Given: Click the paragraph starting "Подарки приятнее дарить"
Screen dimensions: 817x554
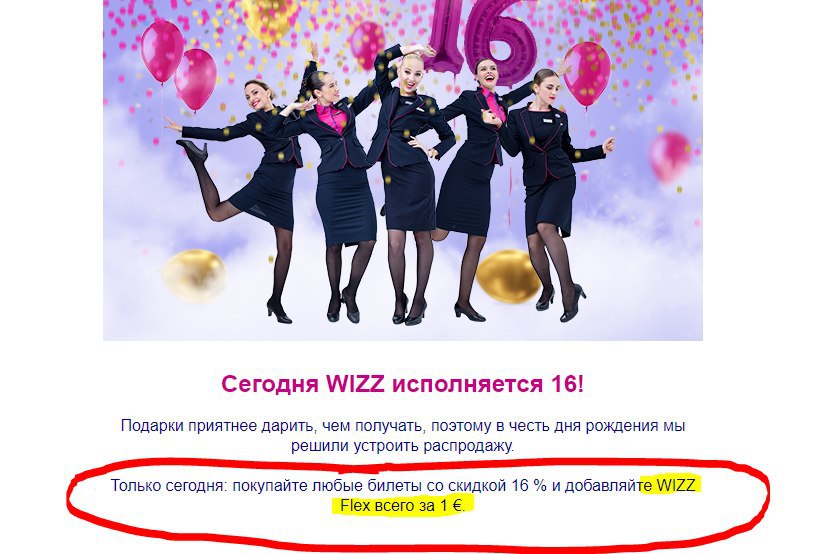Looking at the screenshot, I should [403, 436].
